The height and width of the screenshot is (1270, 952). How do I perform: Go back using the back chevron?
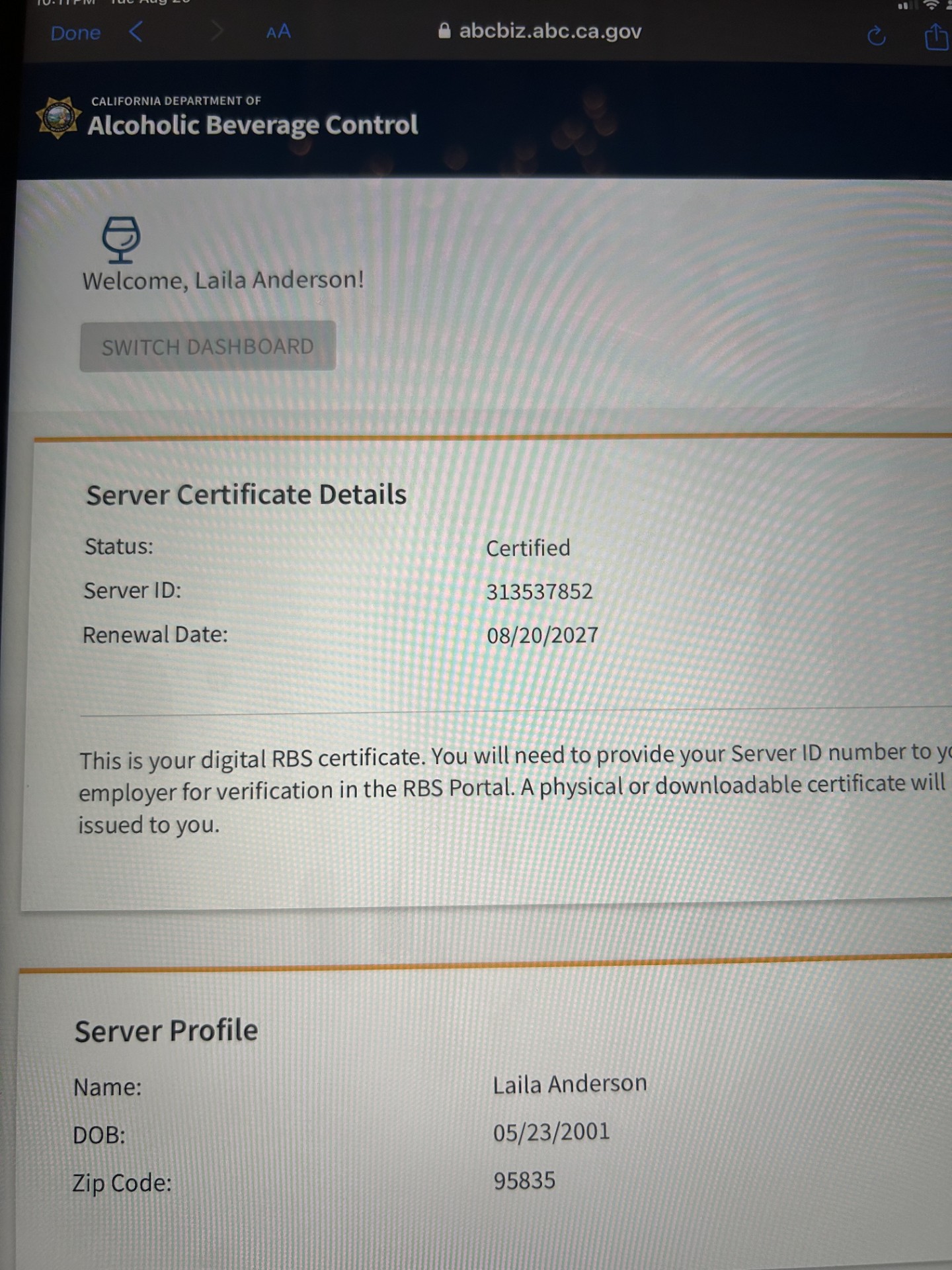point(136,31)
